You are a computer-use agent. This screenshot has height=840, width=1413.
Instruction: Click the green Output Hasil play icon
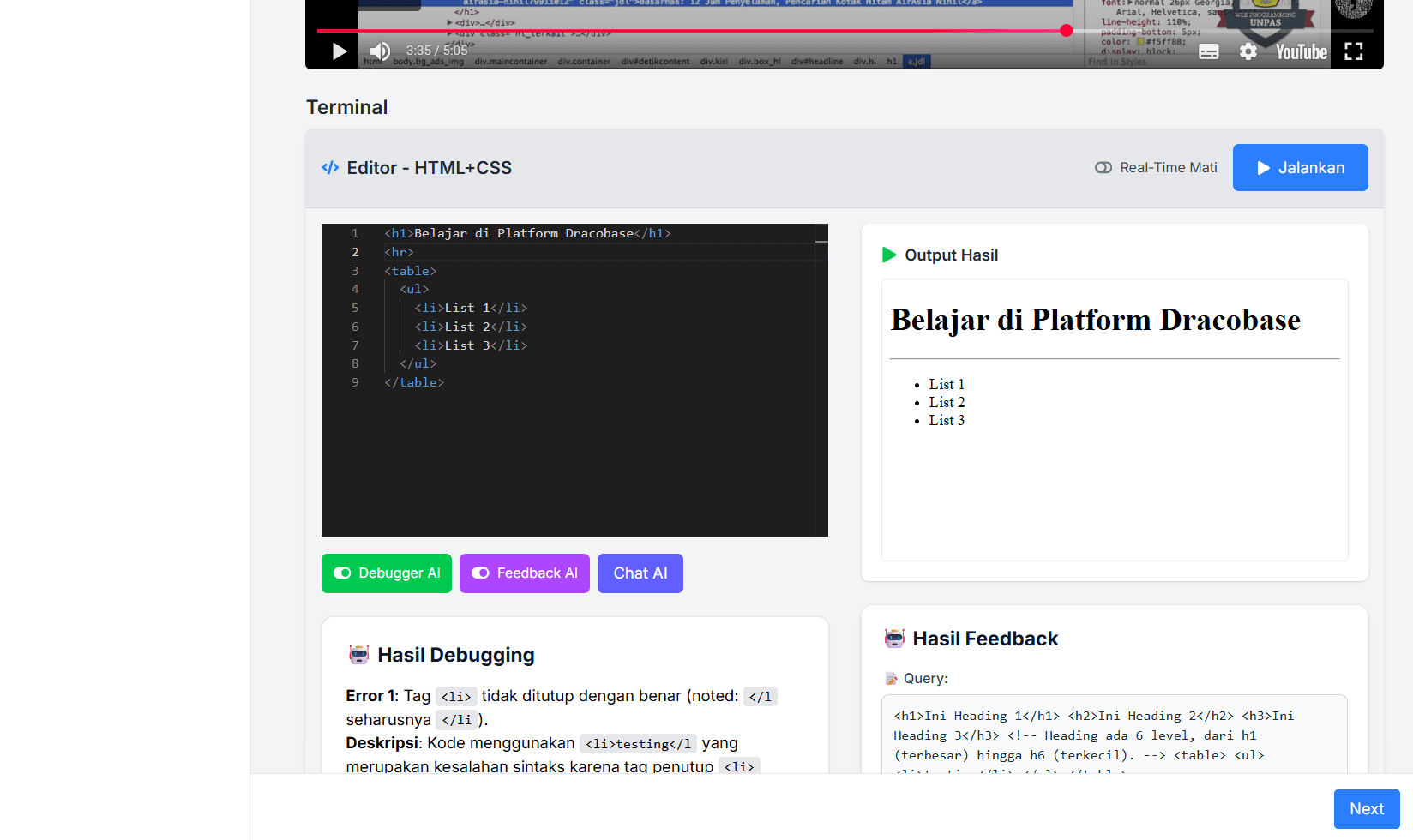tap(889, 255)
